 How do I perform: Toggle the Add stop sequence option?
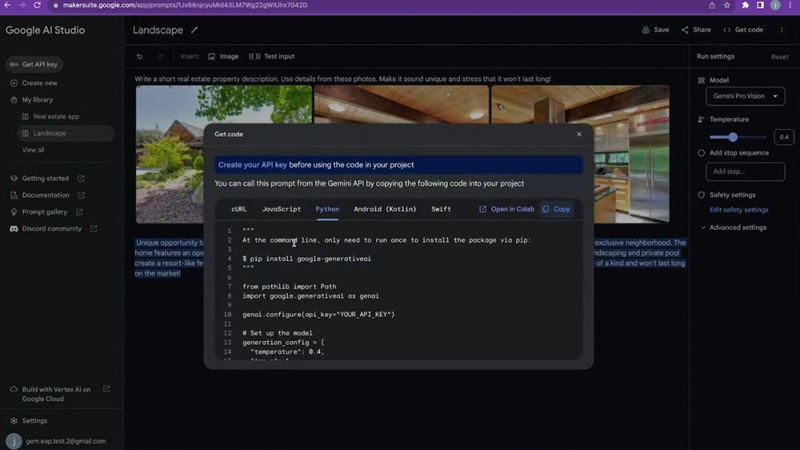[x=701, y=153]
